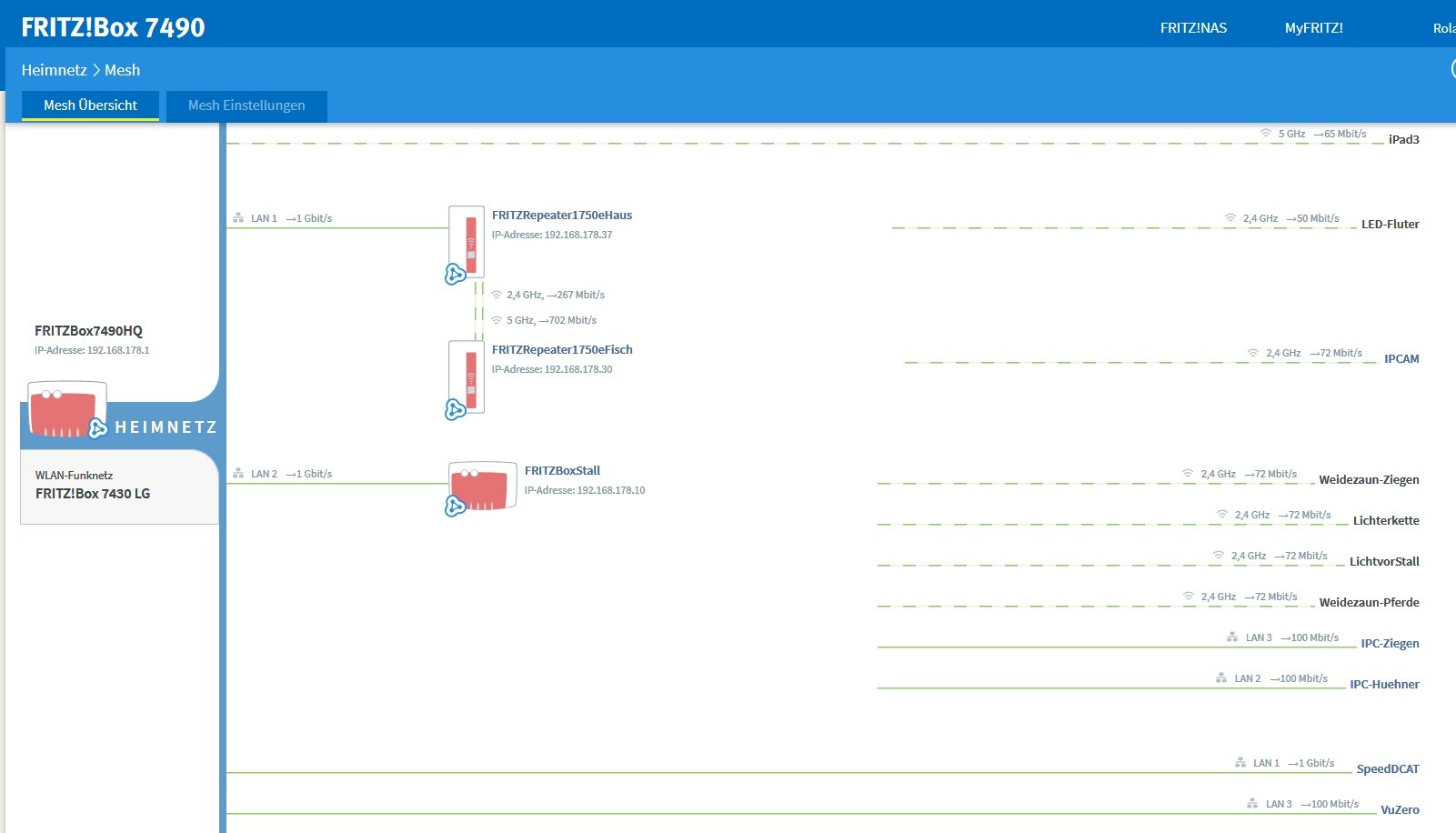
Task: Click IP-Adresse 192.168.178.10 text
Action: pos(585,490)
